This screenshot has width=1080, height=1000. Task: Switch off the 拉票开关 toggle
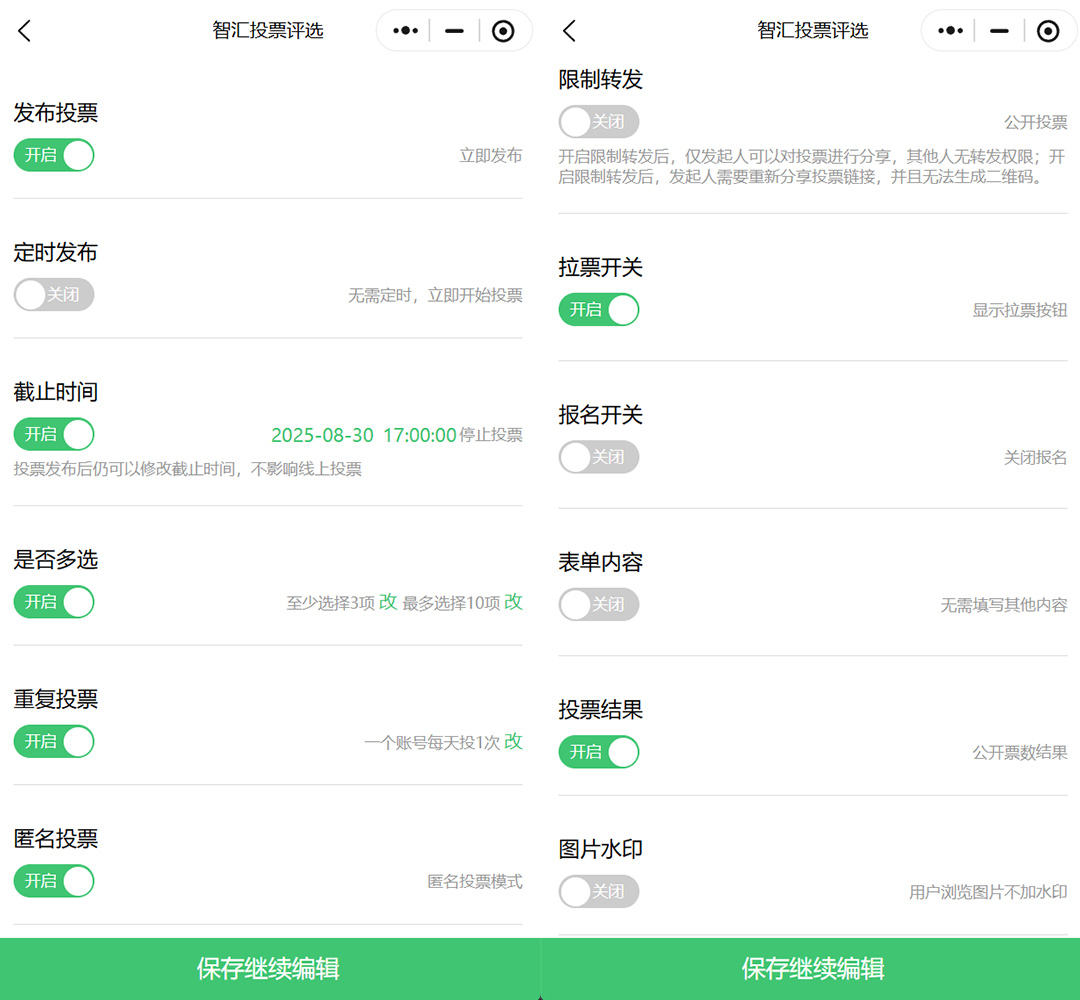(x=598, y=309)
